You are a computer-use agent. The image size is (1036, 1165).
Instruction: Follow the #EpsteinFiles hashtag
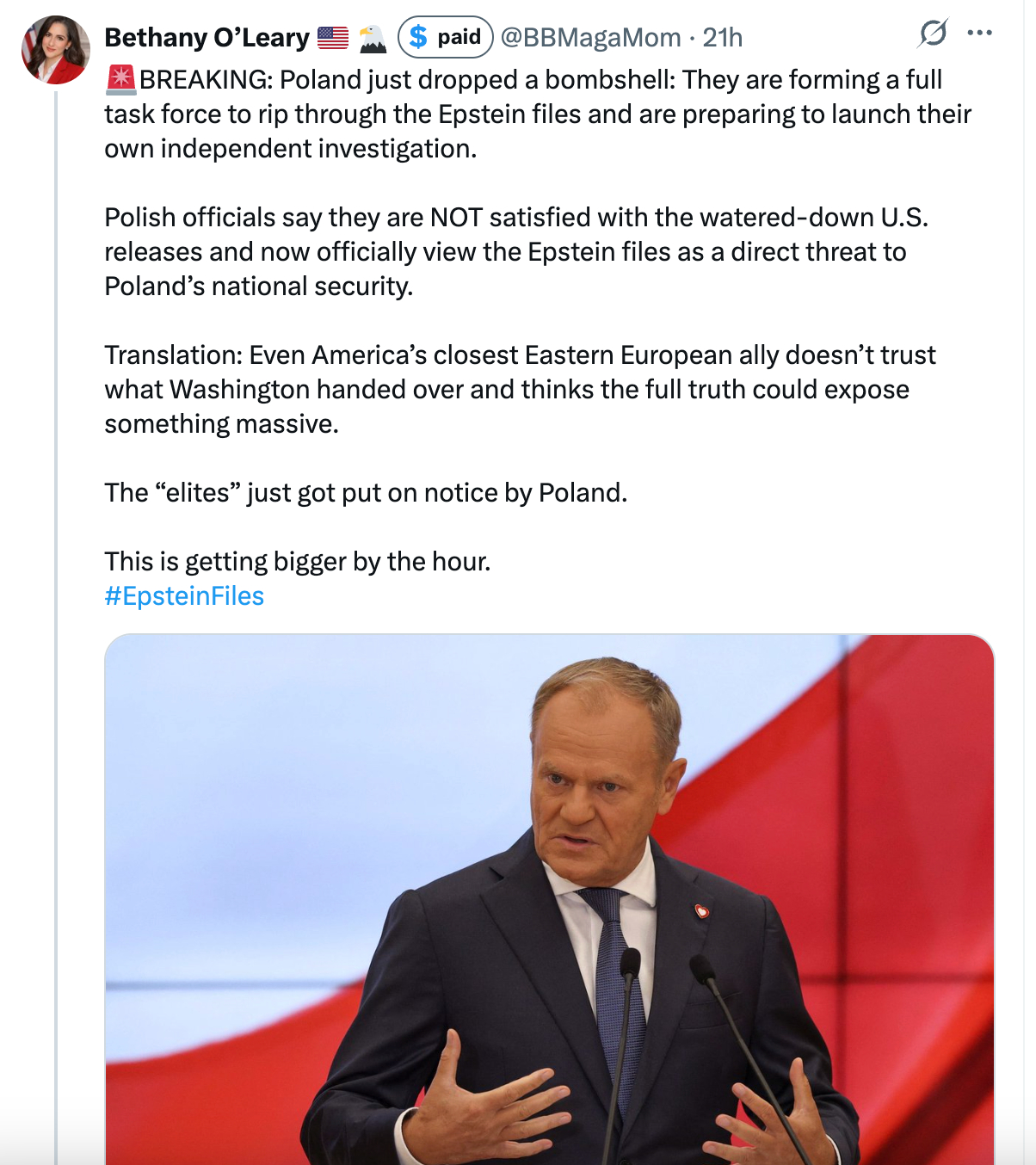(x=184, y=596)
